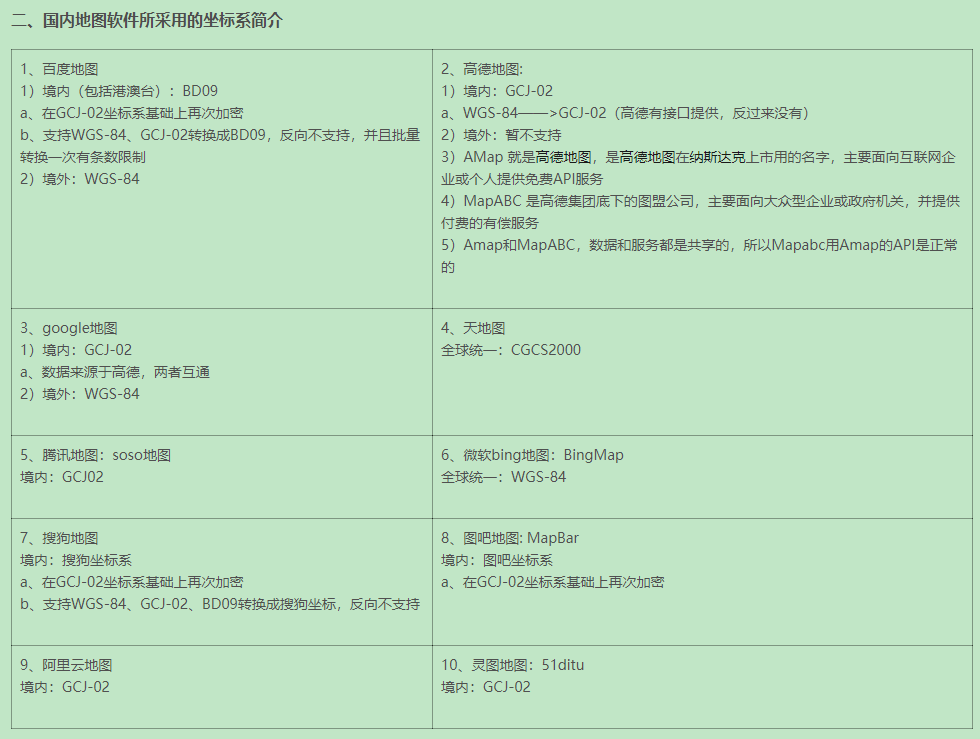Click the '境内（包括港澳台）：BD09' line

pyautogui.click(x=119, y=91)
